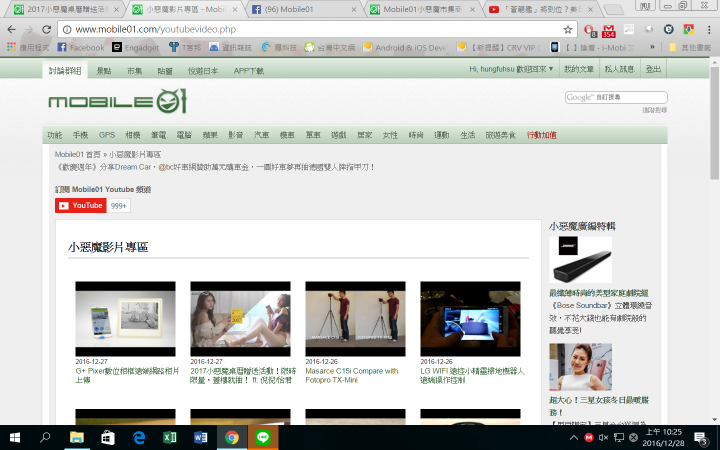Open 私人訊息 in the top bar
Screen dimensions: 720x450
coord(619,69)
